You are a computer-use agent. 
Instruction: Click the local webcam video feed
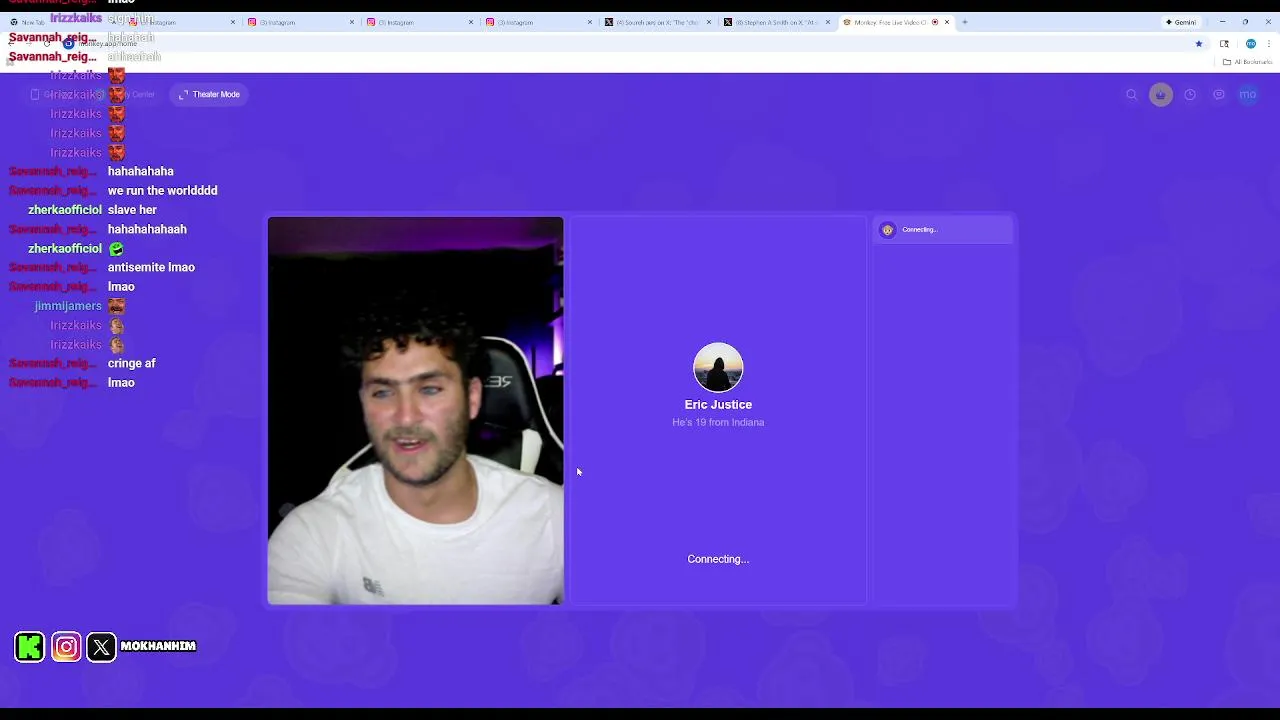(x=415, y=411)
